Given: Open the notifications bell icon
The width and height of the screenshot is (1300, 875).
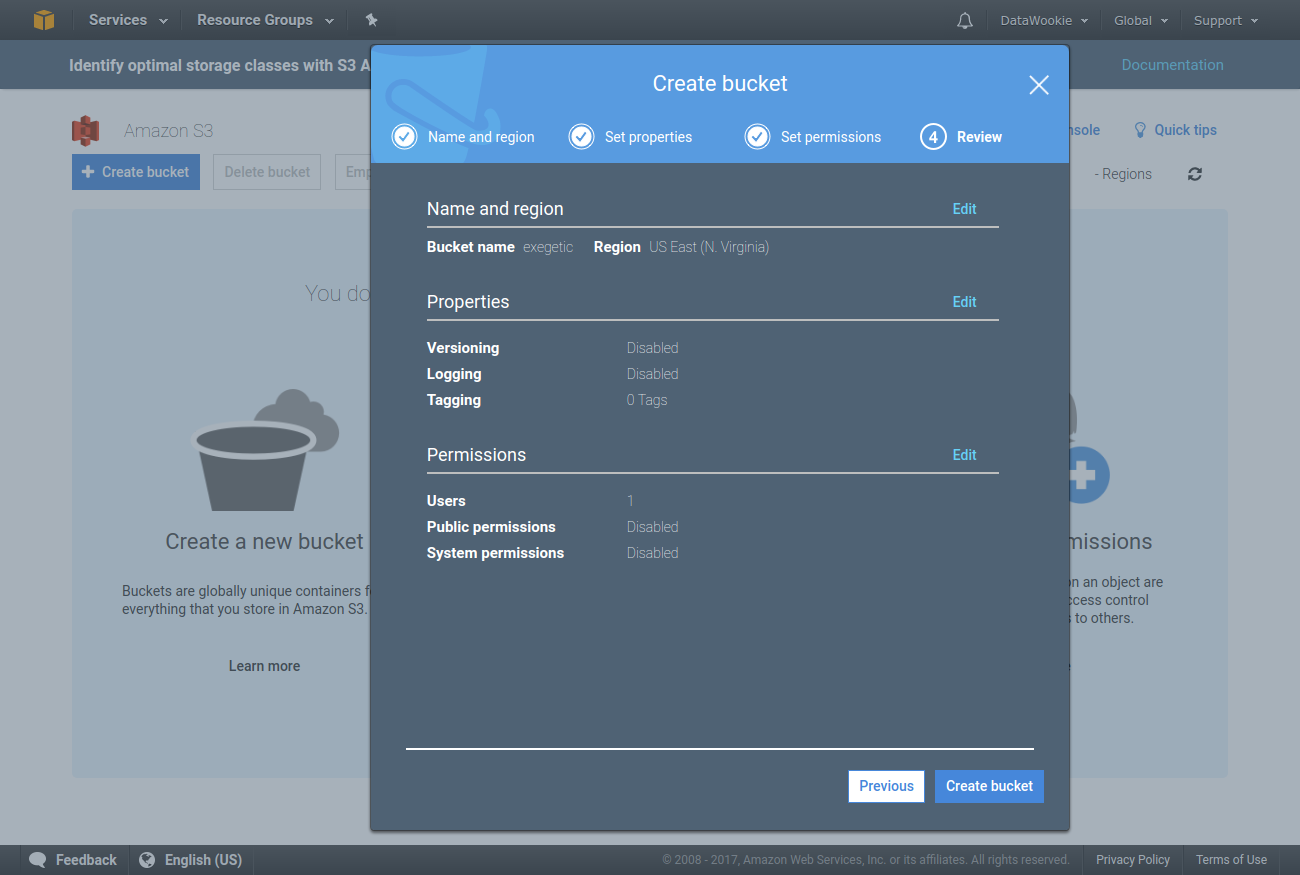Looking at the screenshot, I should click(965, 20).
